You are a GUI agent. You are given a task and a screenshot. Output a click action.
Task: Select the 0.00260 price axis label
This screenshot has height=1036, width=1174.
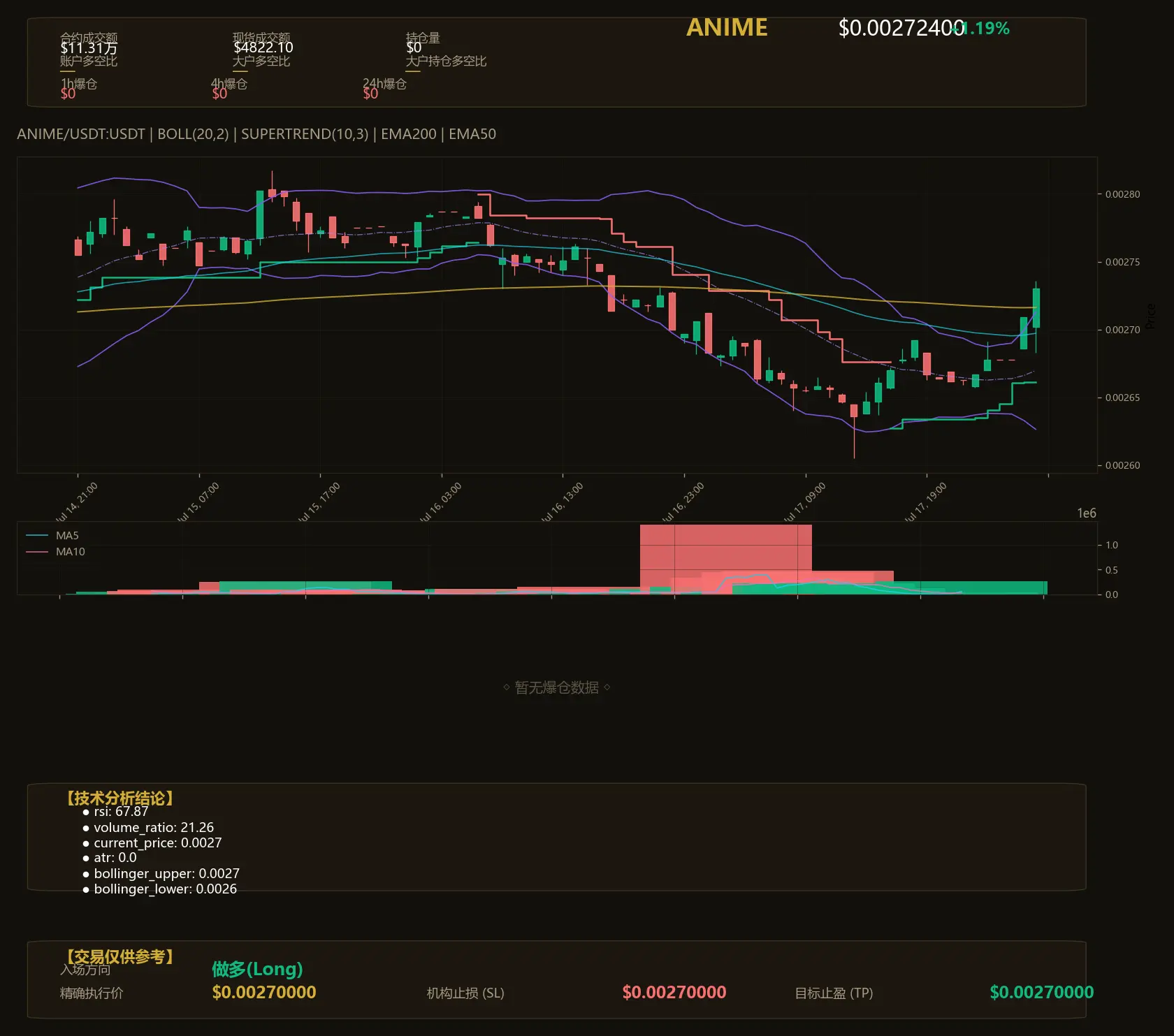[x=1122, y=465]
